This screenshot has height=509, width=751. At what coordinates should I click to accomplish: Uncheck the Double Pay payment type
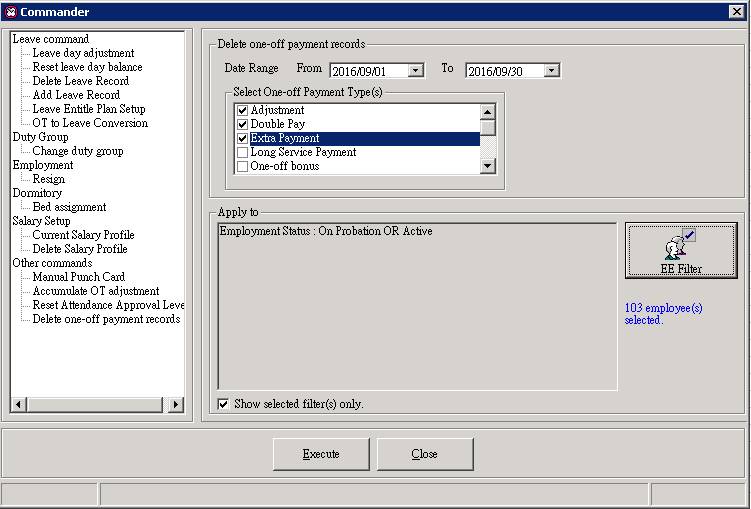[242, 124]
